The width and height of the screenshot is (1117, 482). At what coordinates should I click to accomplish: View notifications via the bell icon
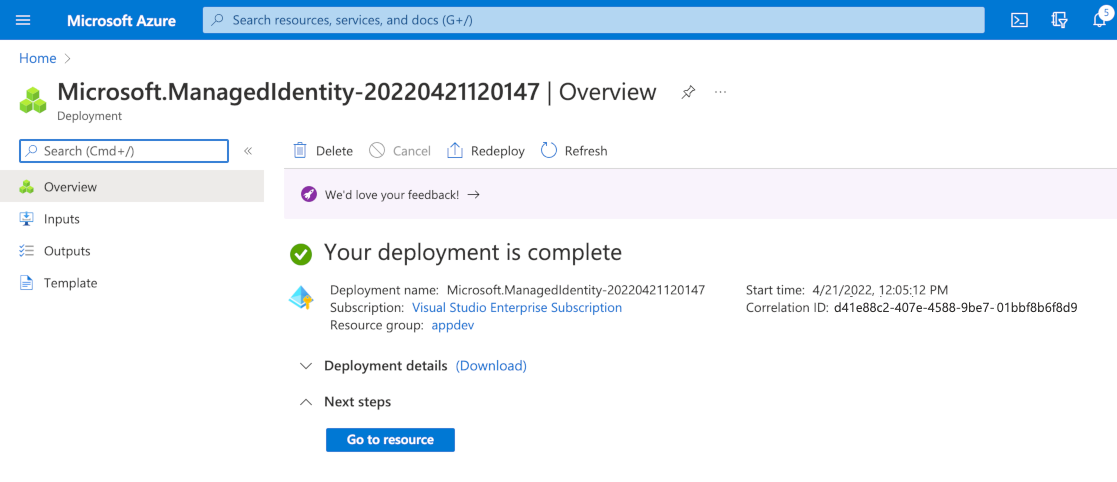click(x=1099, y=20)
